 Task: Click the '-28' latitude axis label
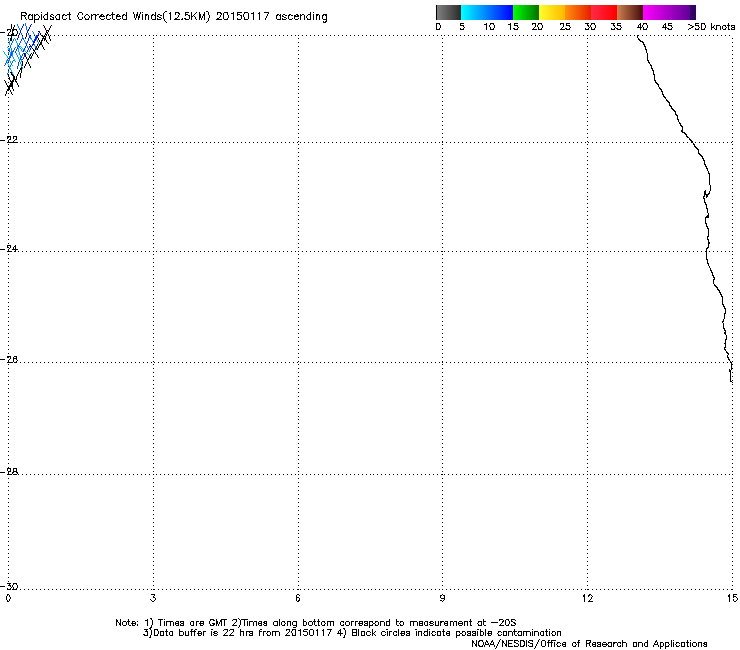[x=9, y=471]
